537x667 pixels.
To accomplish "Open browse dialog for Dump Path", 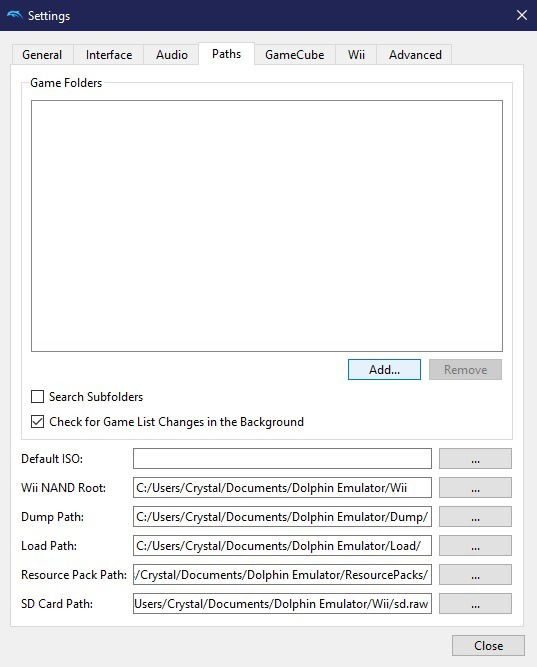I will click(475, 516).
